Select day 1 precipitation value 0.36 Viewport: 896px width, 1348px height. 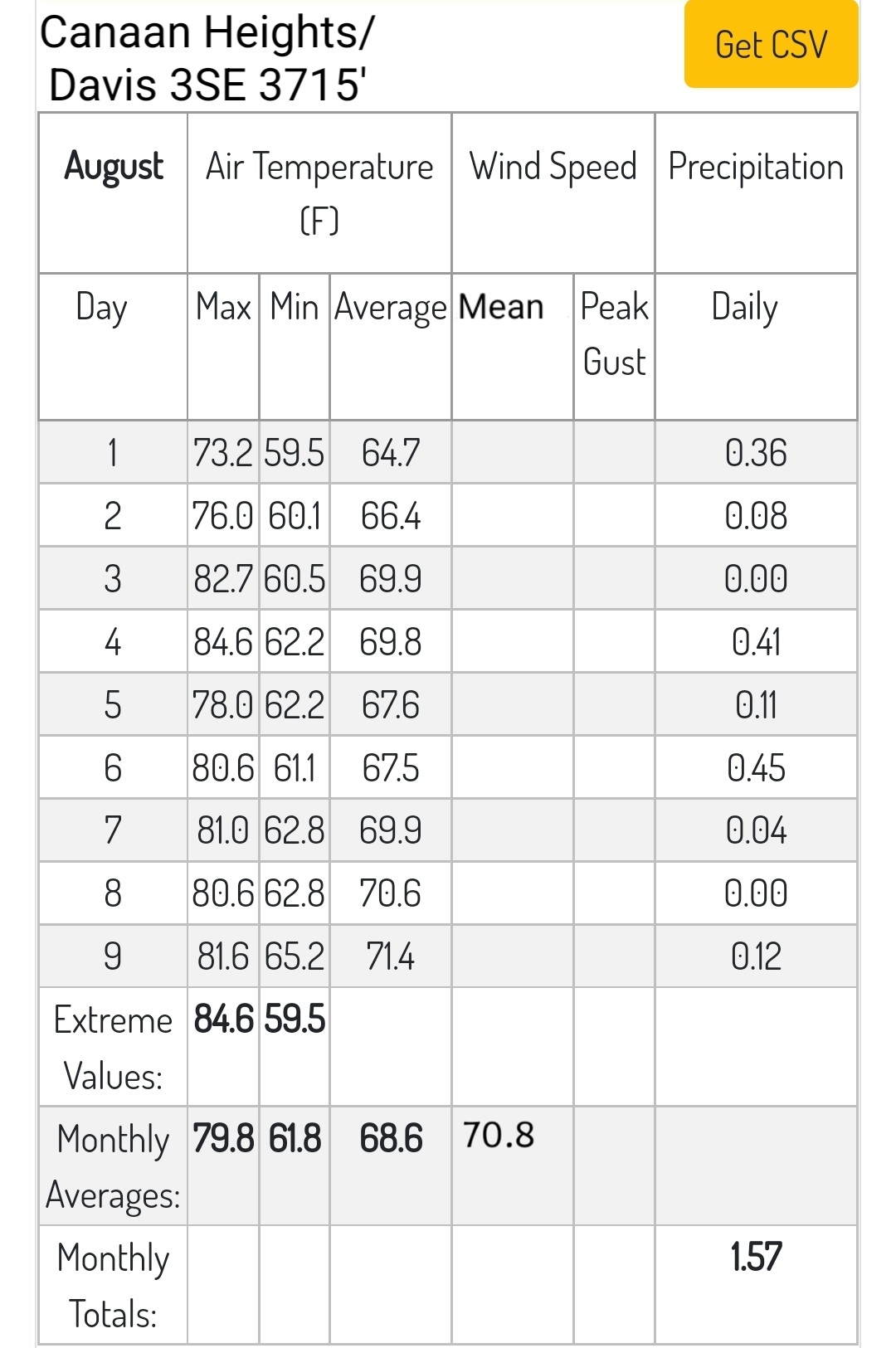pyautogui.click(x=756, y=453)
